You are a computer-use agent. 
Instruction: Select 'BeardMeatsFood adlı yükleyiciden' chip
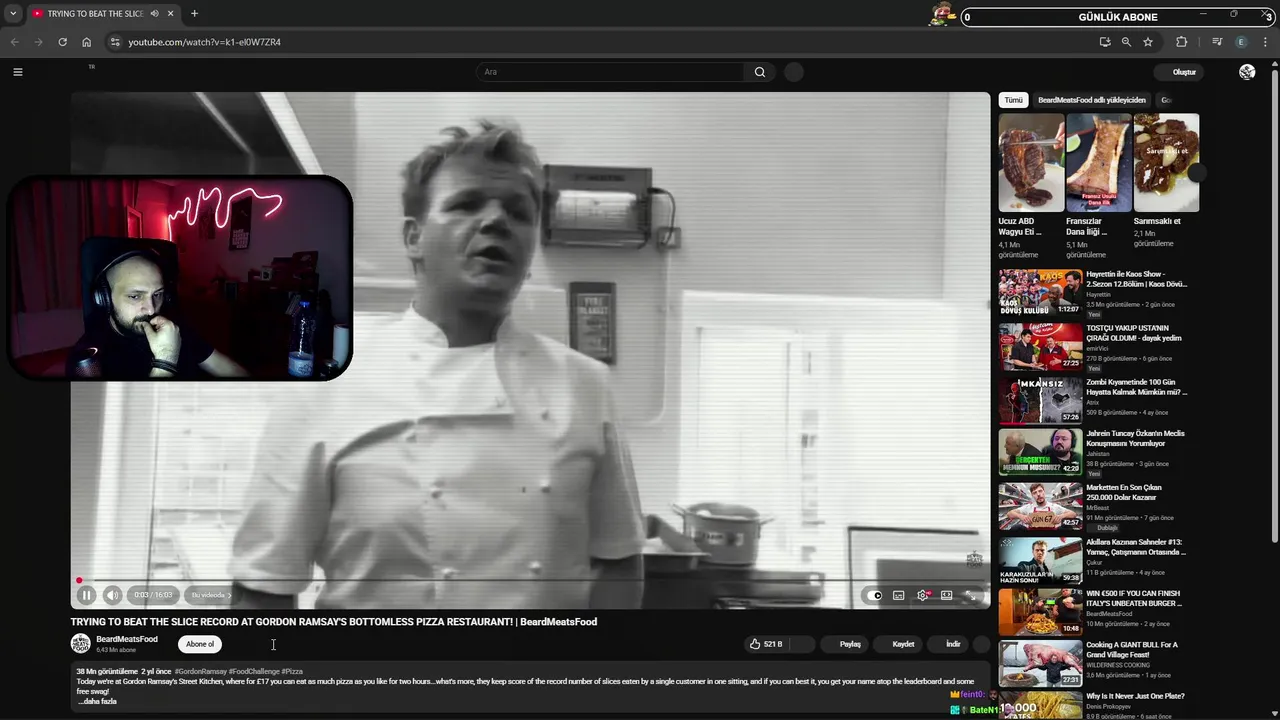coord(1092,100)
